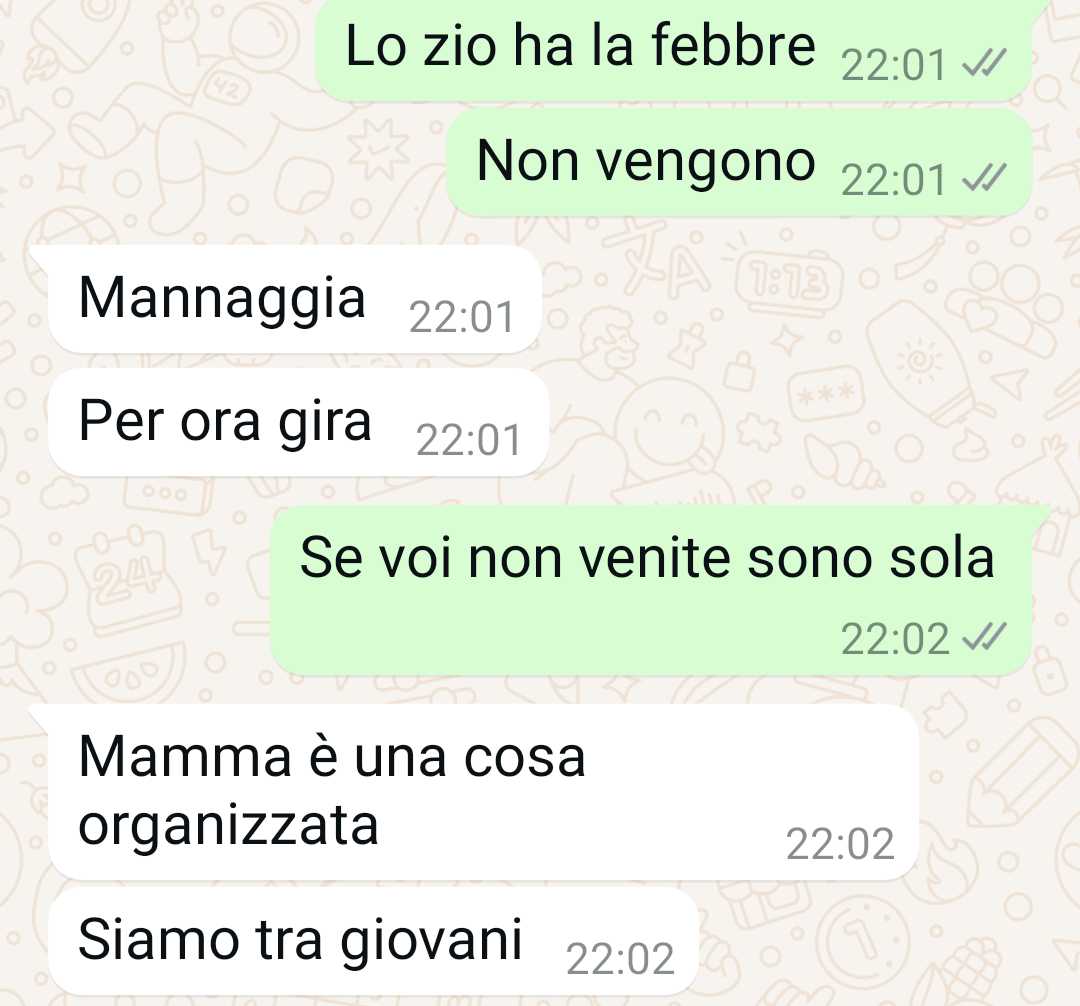Tap the word 'febbre' in the sent message
The width and height of the screenshot is (1080, 1006).
(733, 45)
